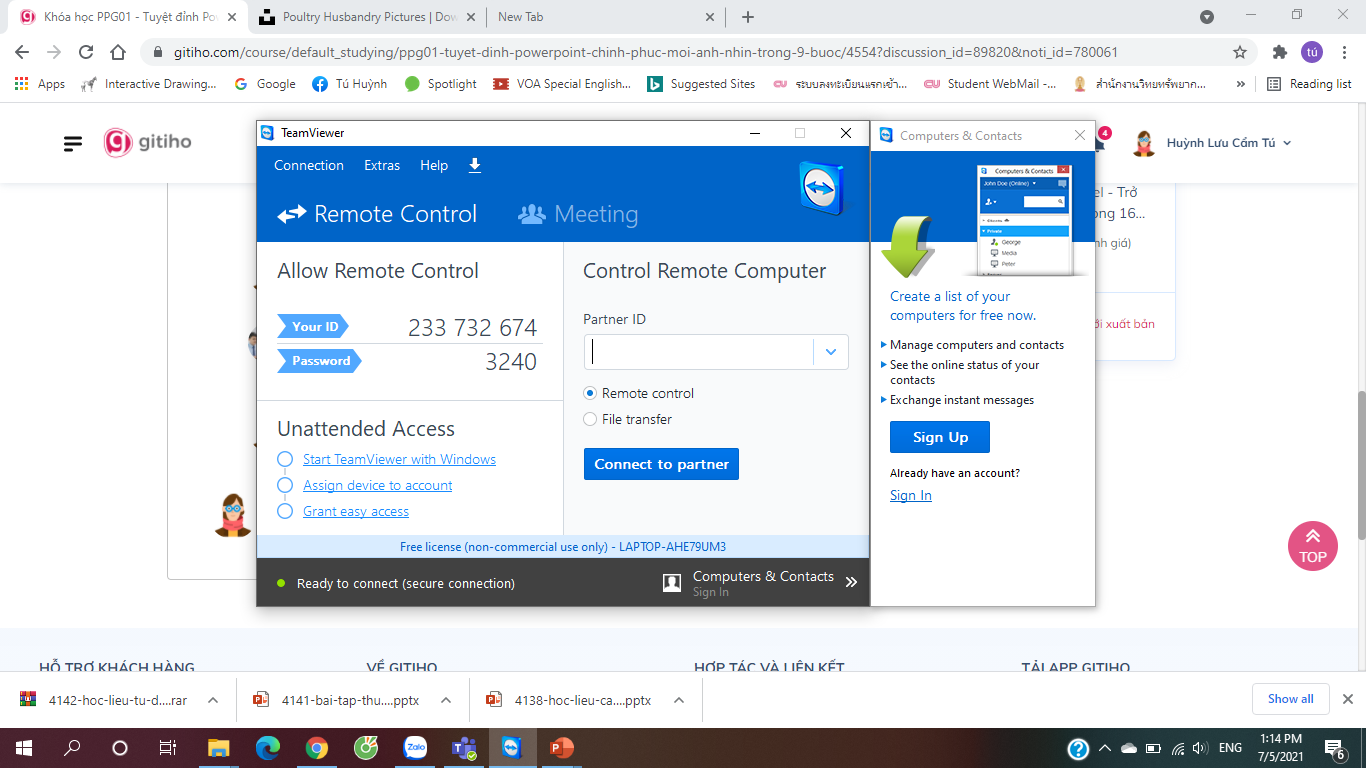Toggle the Grant easy access circle

point(285,511)
